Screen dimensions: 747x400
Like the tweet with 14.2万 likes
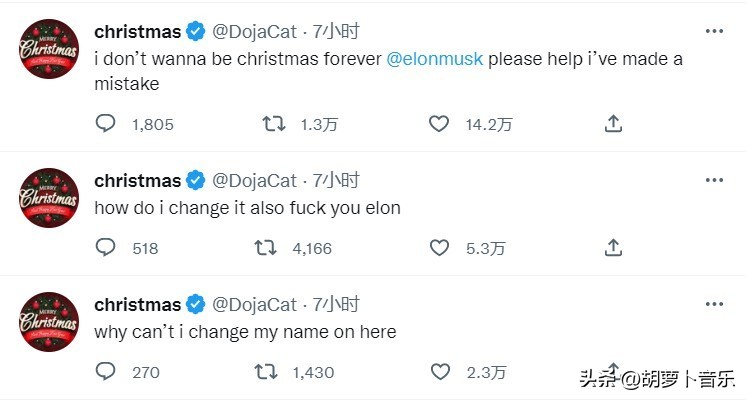[439, 124]
